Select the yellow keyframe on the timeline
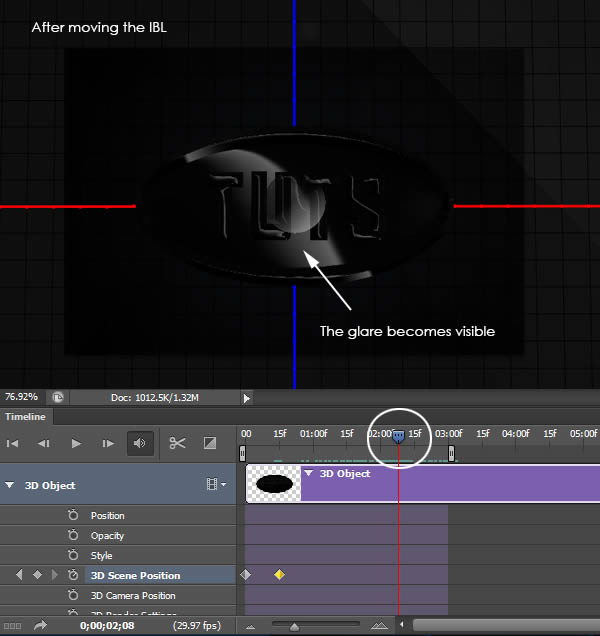 point(279,575)
